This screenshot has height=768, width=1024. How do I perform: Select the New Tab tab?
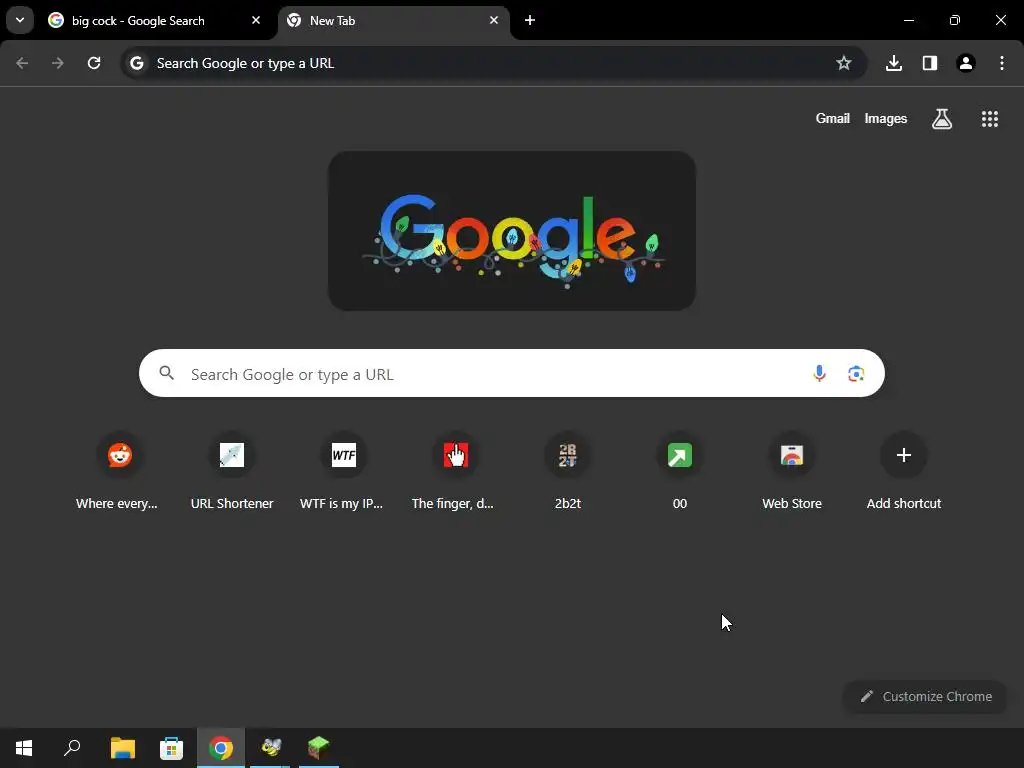coord(394,20)
